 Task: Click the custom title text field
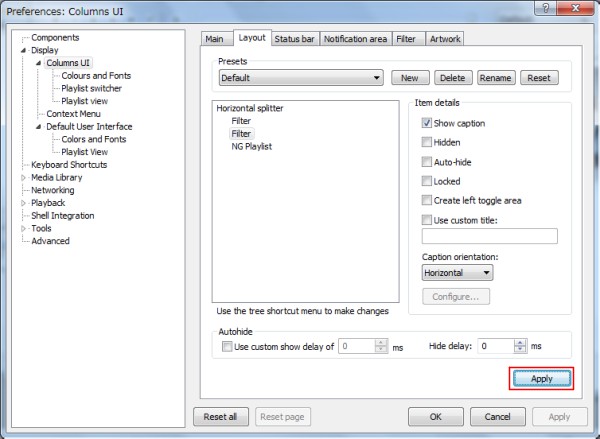pyautogui.click(x=489, y=237)
